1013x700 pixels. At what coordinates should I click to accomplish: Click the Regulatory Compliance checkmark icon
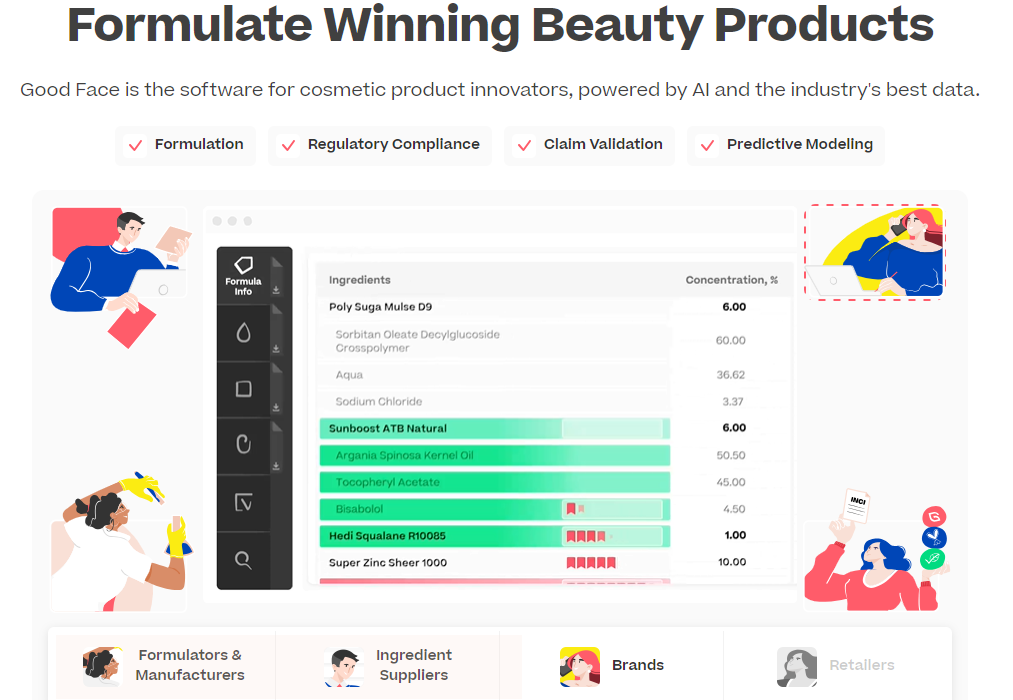click(288, 145)
